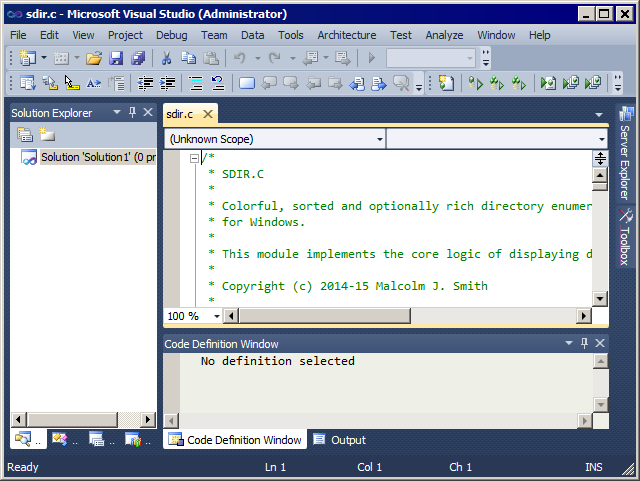Click the Solution Explorer Properties icon
640x481 pixels.
point(25,134)
